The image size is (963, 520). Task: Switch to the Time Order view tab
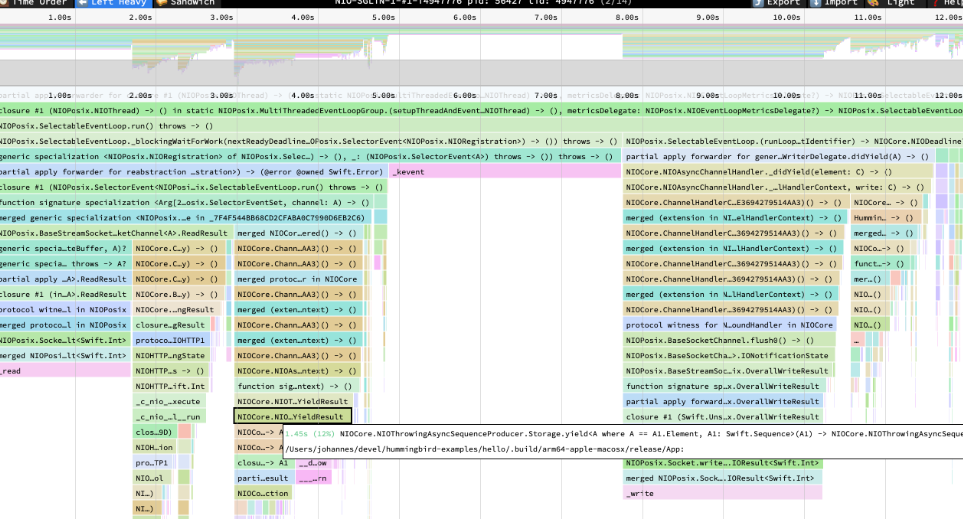36,3
